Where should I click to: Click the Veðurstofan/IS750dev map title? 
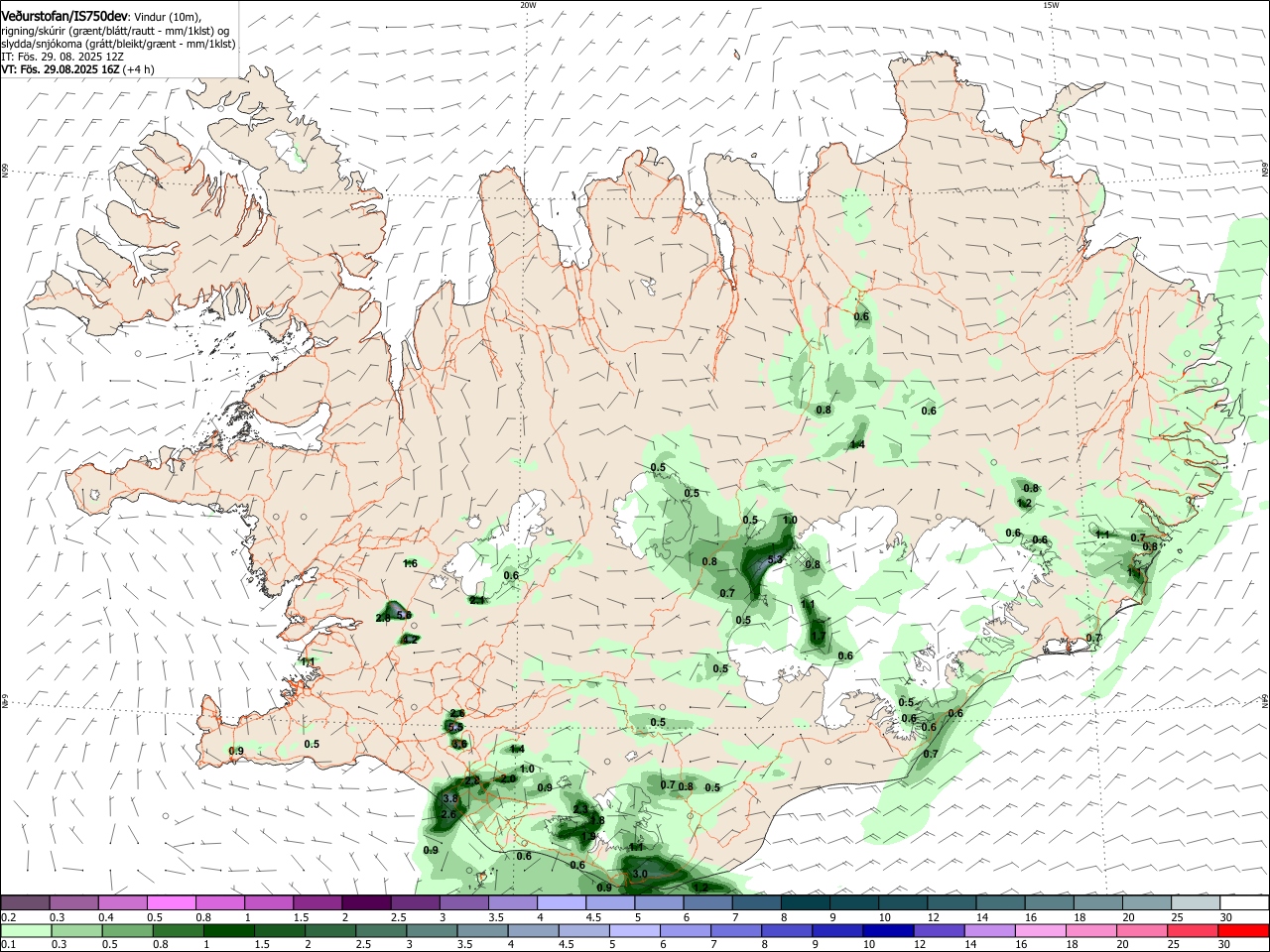(63, 16)
